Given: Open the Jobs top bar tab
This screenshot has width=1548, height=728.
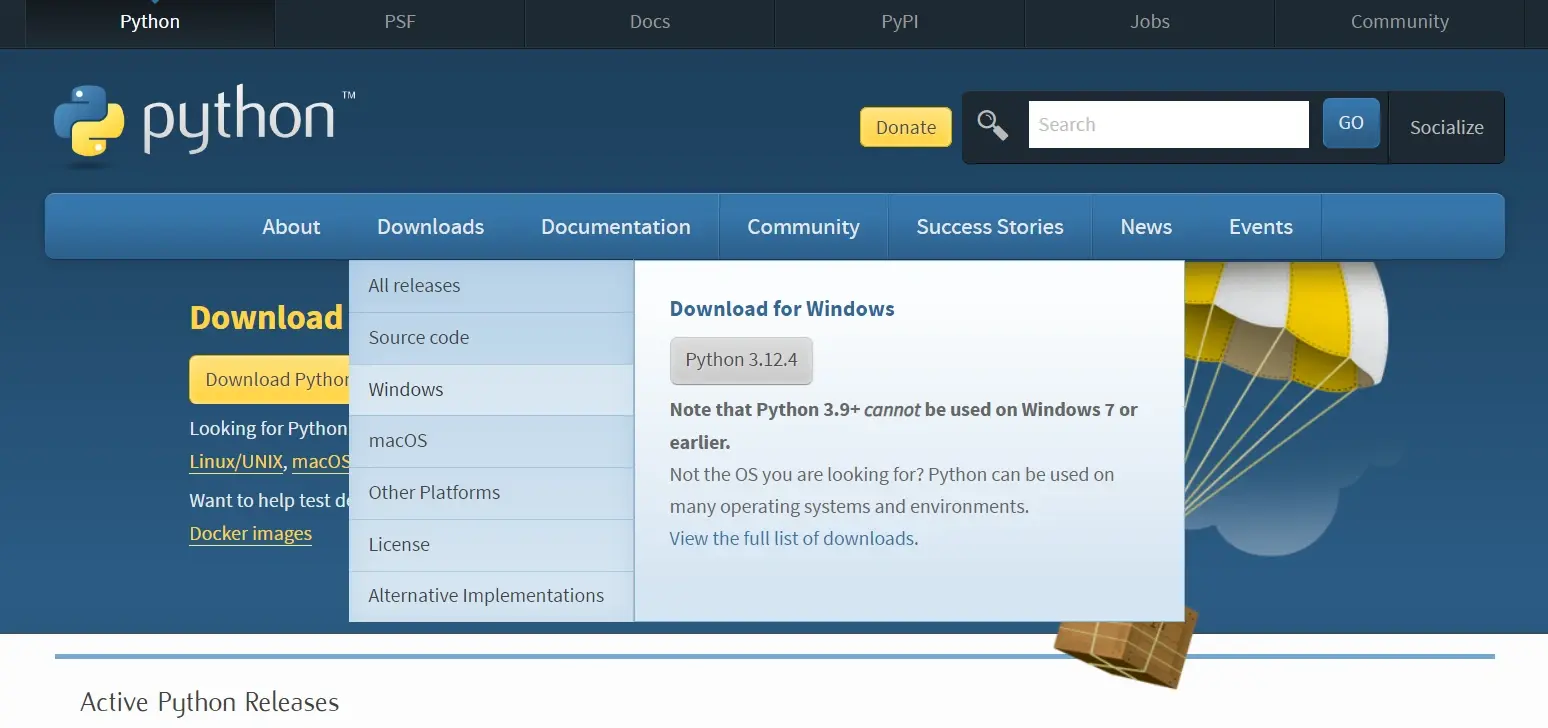Looking at the screenshot, I should pyautogui.click(x=1150, y=22).
